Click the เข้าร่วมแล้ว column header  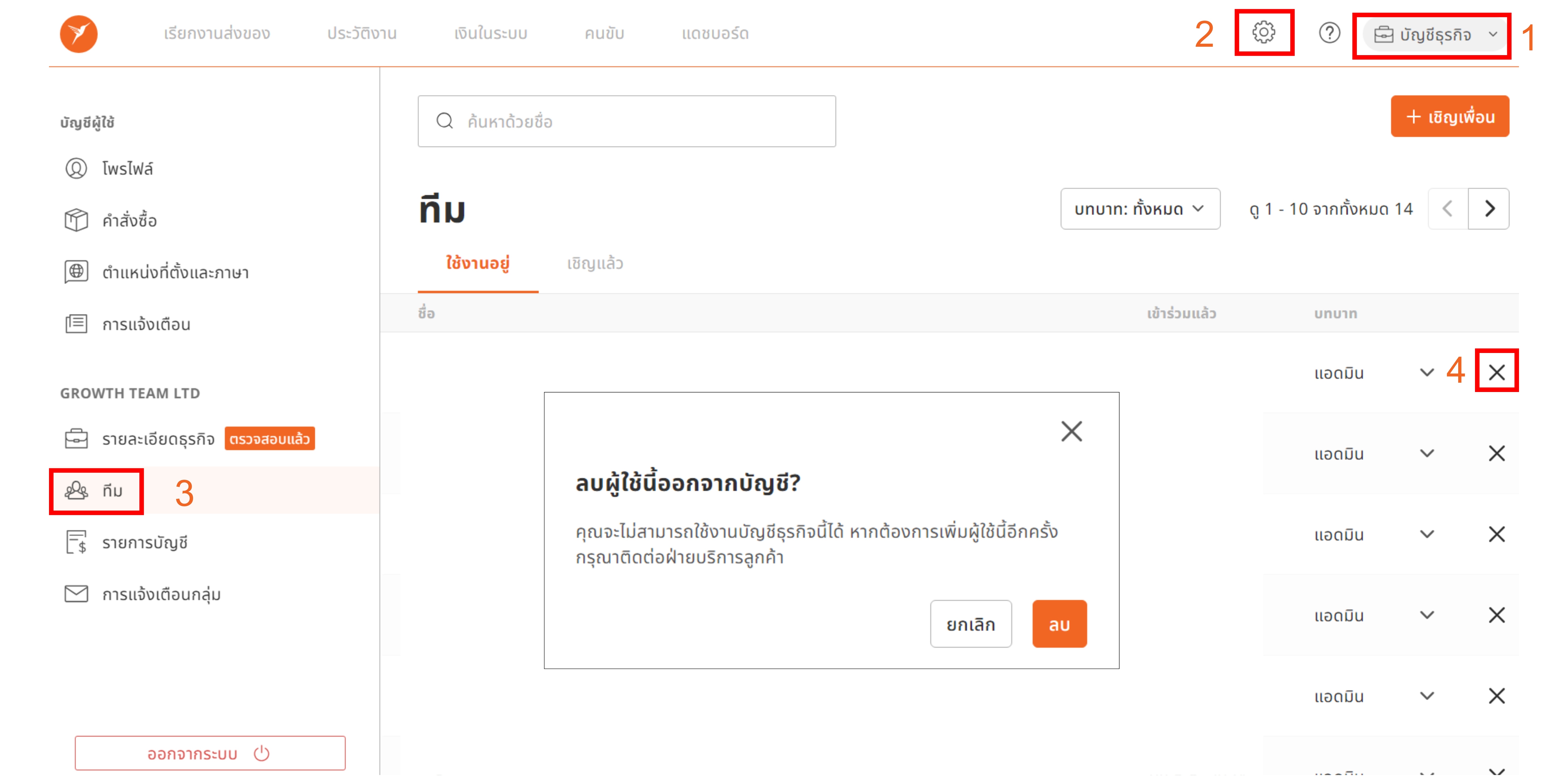click(x=1181, y=314)
